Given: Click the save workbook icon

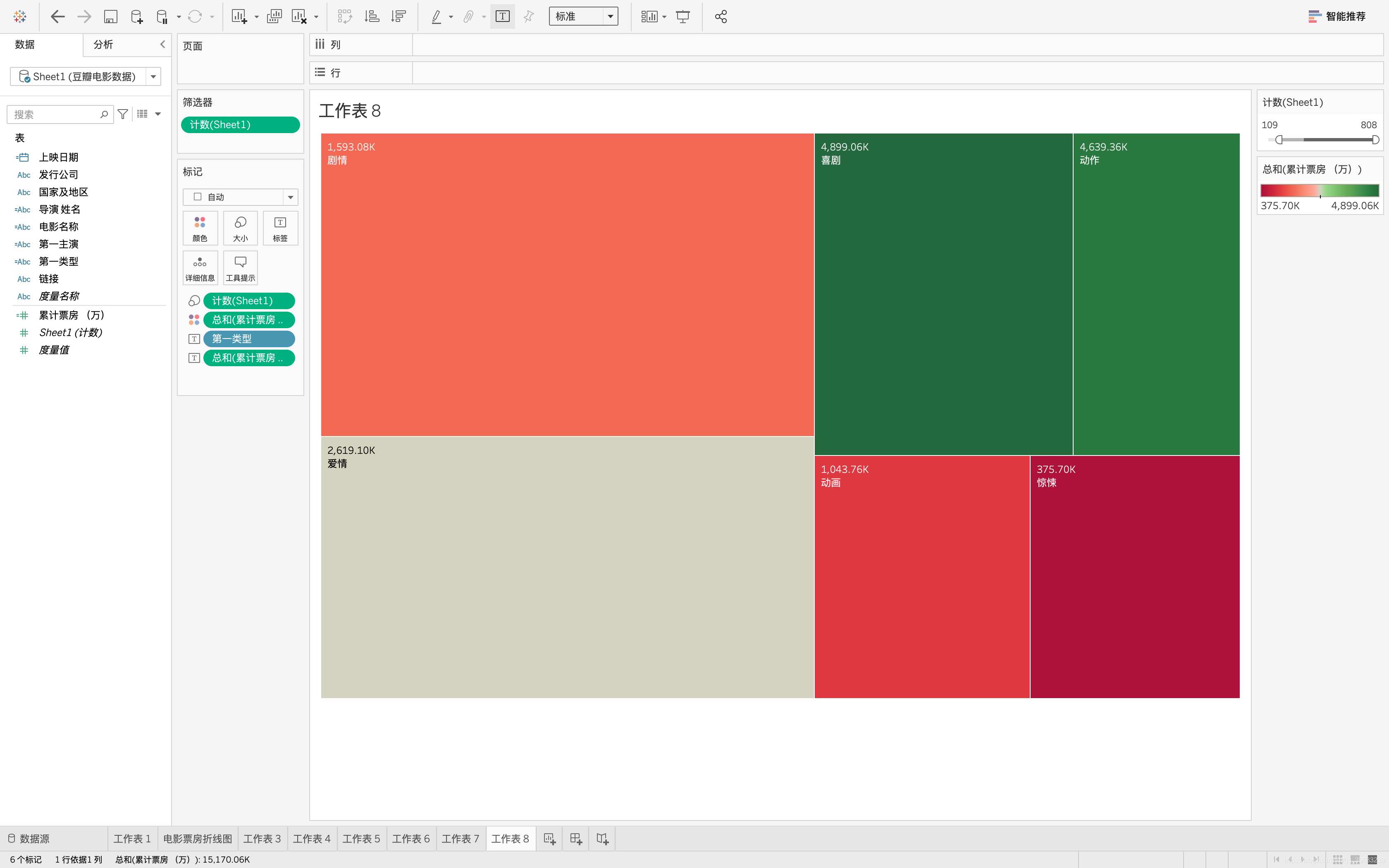Looking at the screenshot, I should coord(110,17).
